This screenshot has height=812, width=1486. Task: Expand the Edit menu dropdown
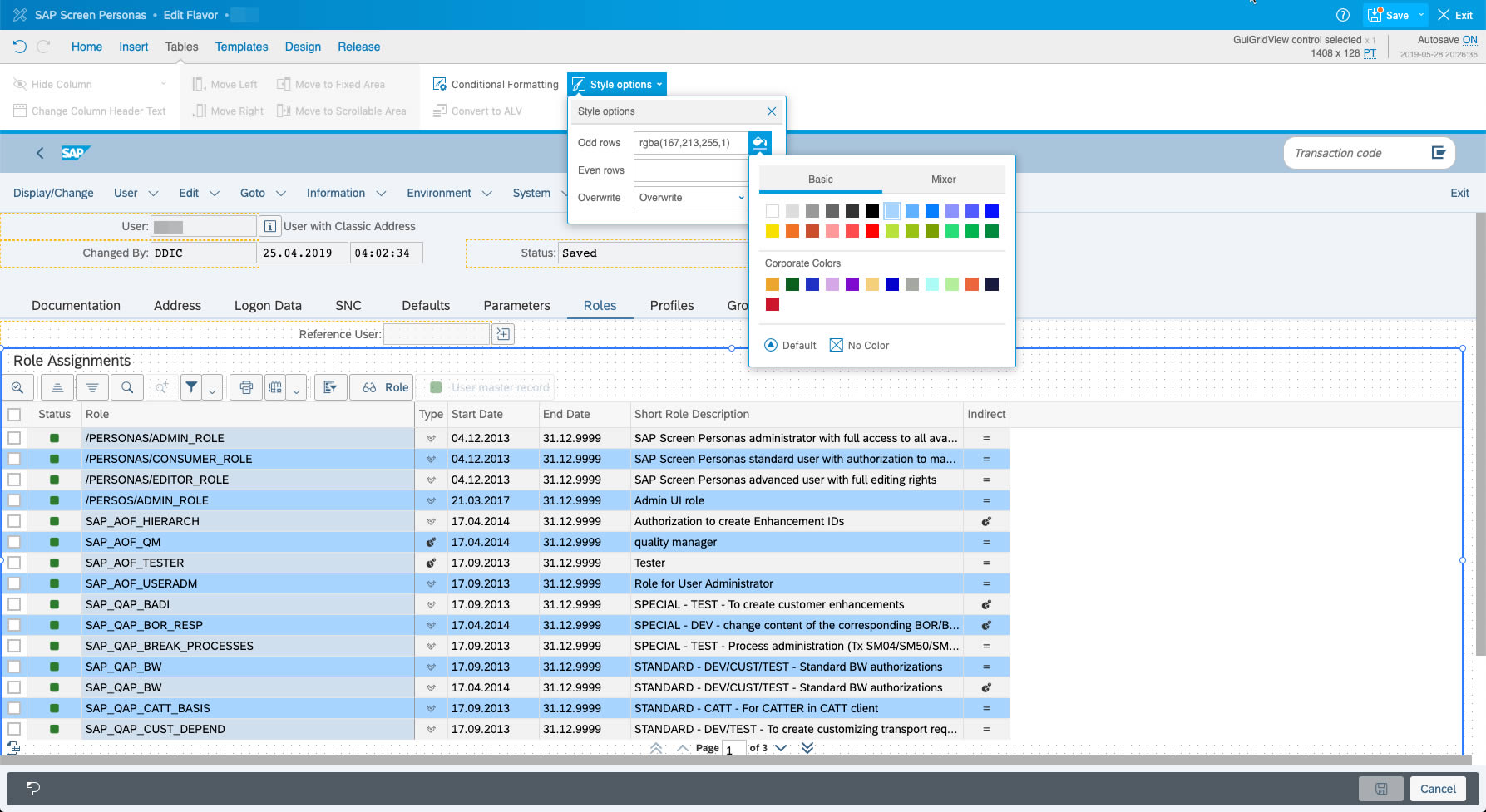[x=215, y=193]
